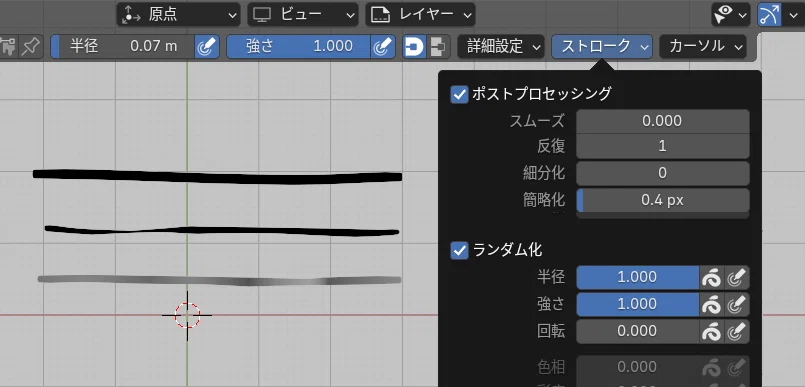The image size is (805, 387).
Task: Click the スムーズ label text
Action: pyautogui.click(x=537, y=121)
